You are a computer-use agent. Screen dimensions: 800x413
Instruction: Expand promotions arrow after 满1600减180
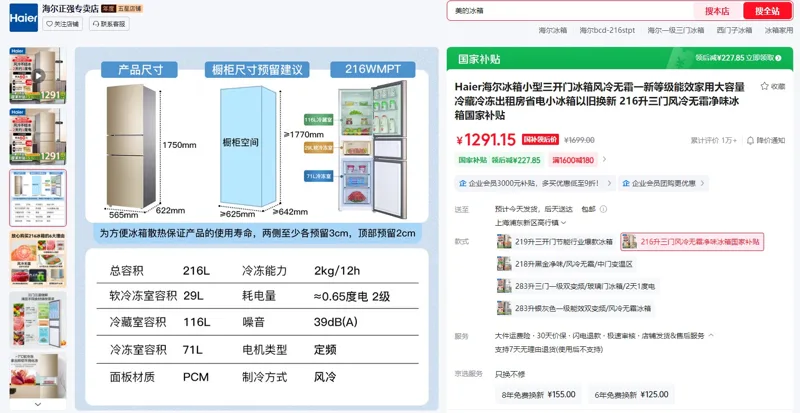605,160
